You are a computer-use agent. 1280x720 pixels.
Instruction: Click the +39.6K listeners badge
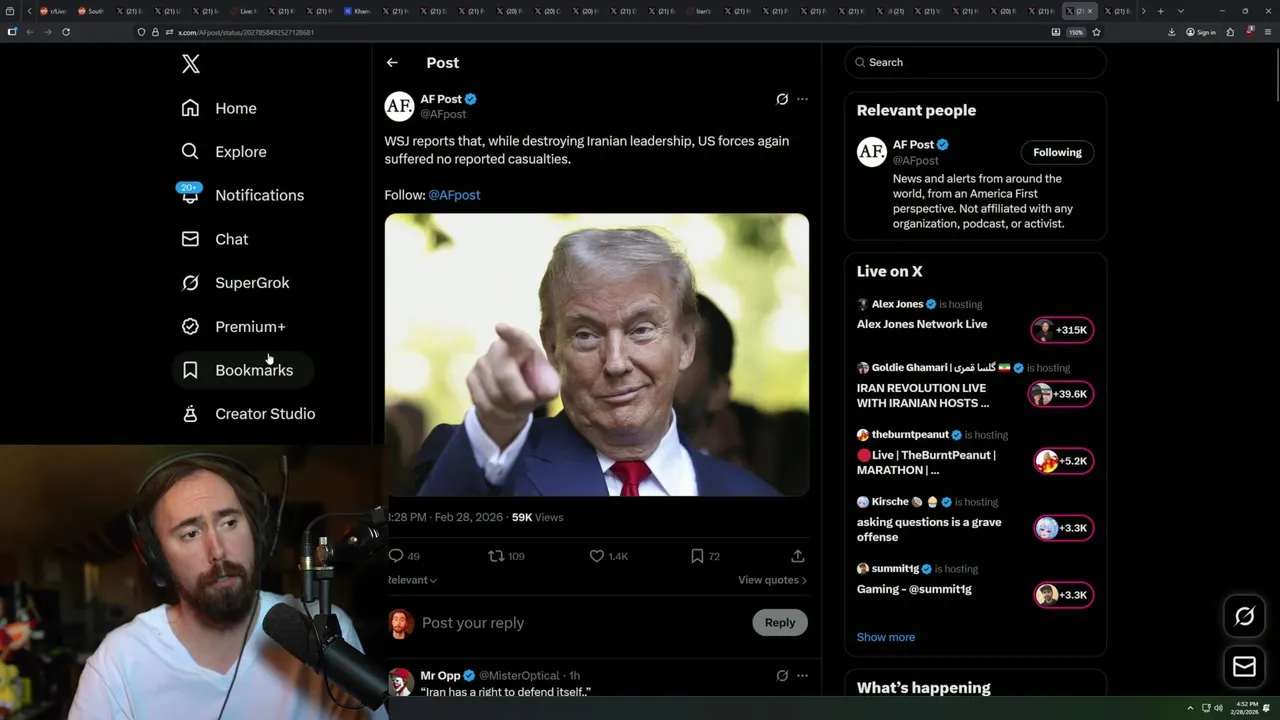click(1062, 394)
